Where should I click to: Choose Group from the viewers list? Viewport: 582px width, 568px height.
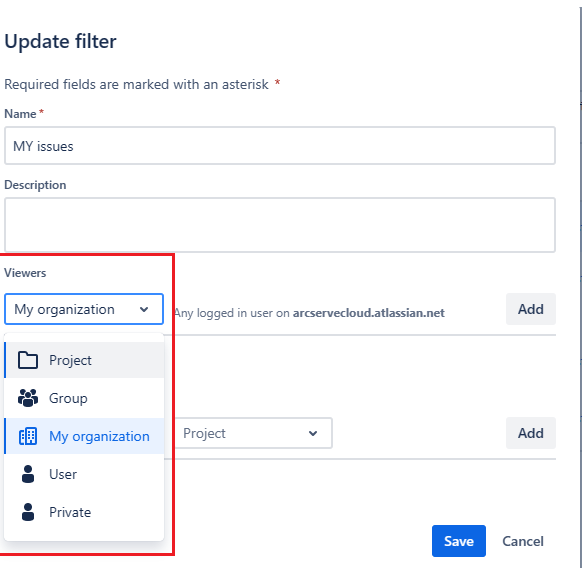pos(84,398)
